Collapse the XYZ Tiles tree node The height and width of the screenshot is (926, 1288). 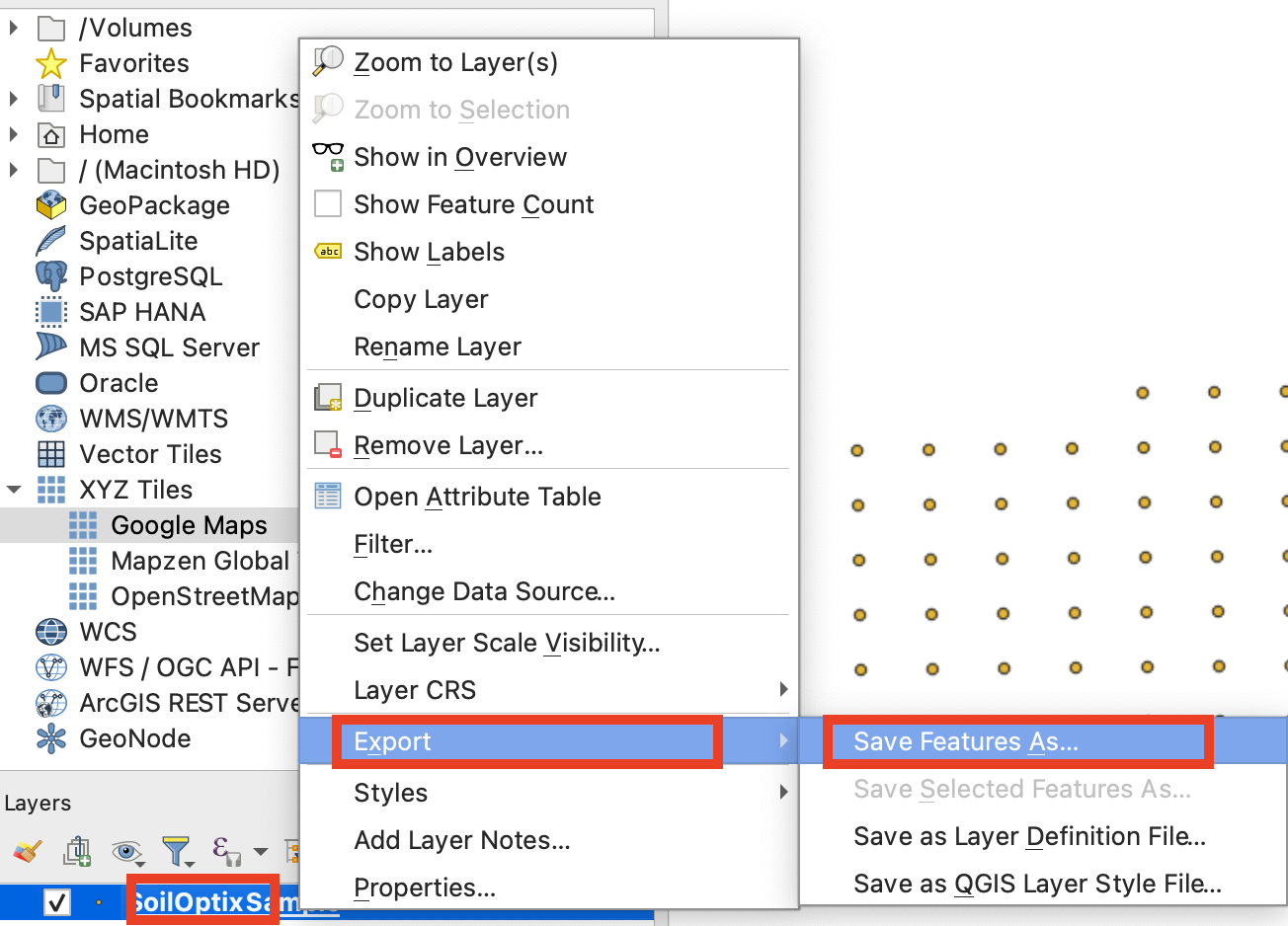coord(14,490)
